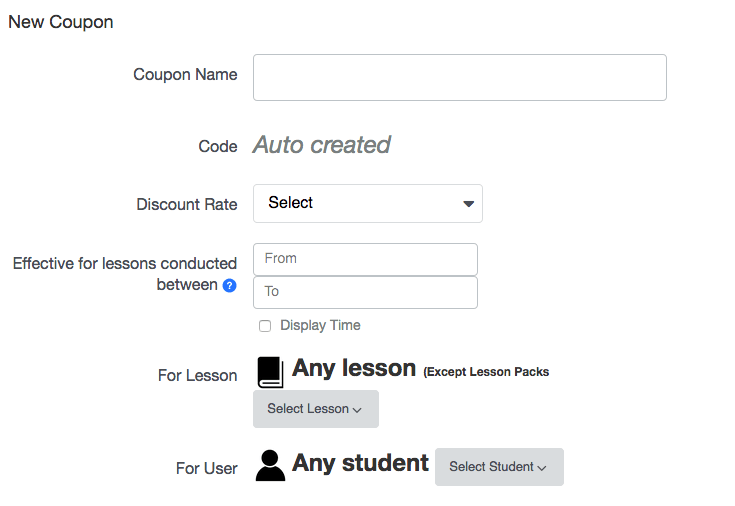Image resolution: width=735 pixels, height=506 pixels.
Task: Click the blue help question mark icon
Action: 229,285
